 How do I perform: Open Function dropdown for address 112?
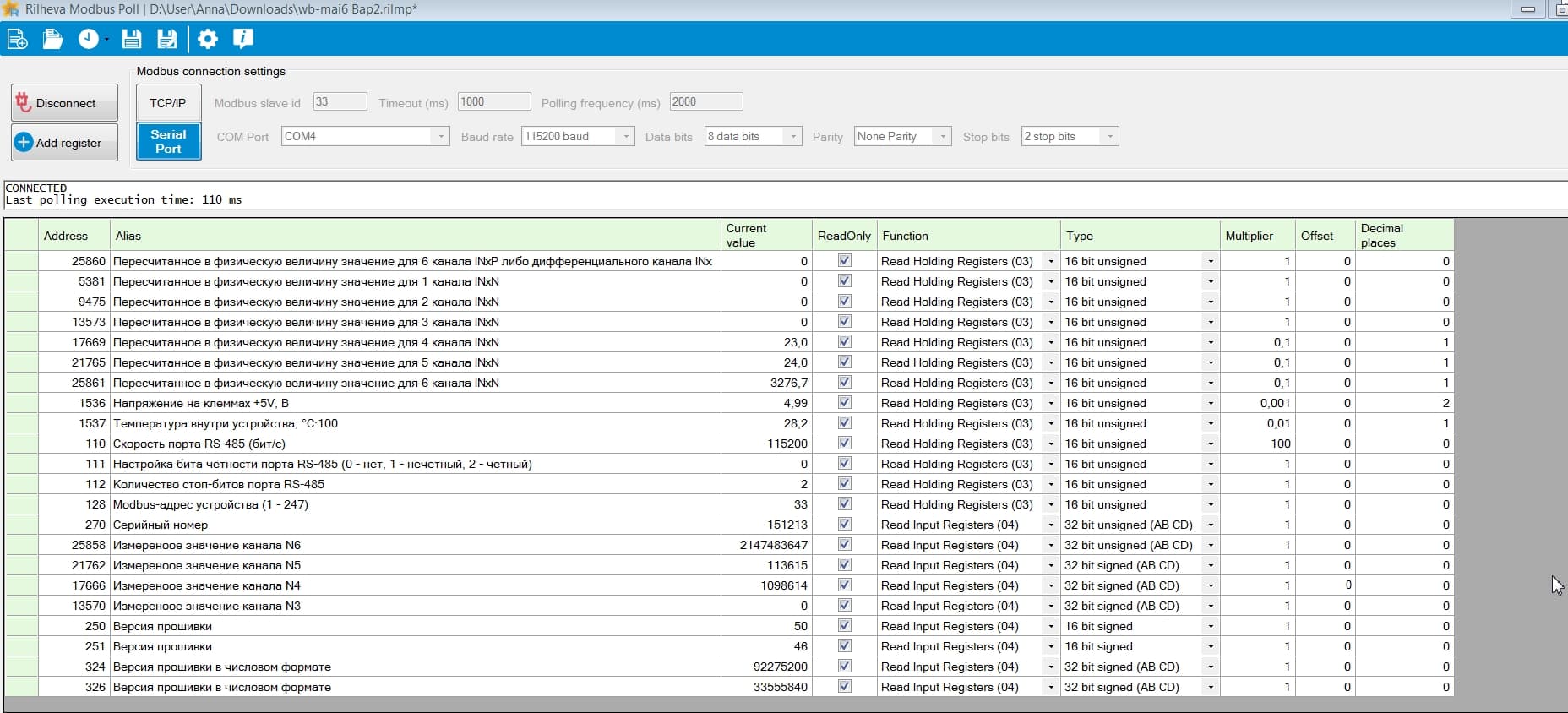1051,484
